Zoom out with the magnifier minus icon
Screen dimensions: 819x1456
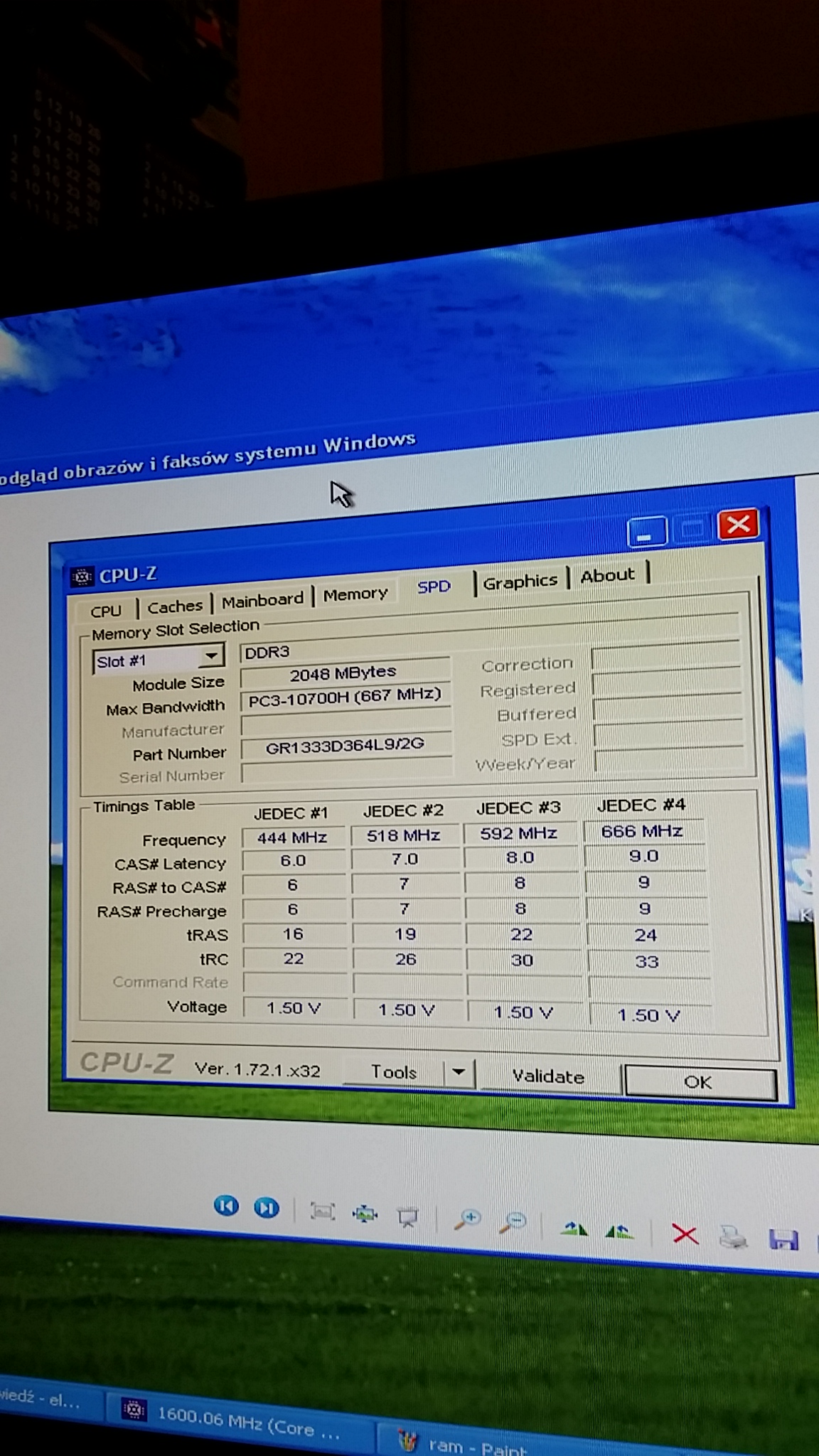(513, 1223)
